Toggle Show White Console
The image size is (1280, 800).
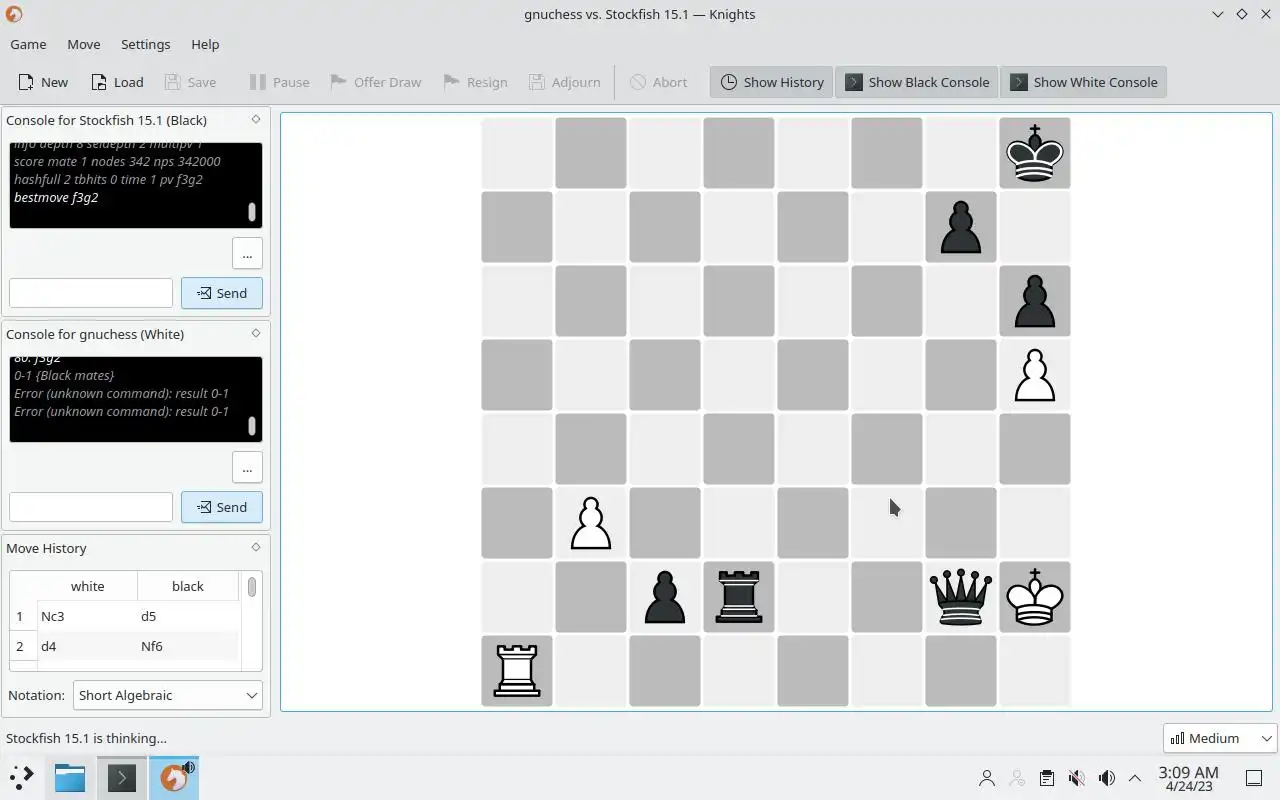coord(1083,82)
